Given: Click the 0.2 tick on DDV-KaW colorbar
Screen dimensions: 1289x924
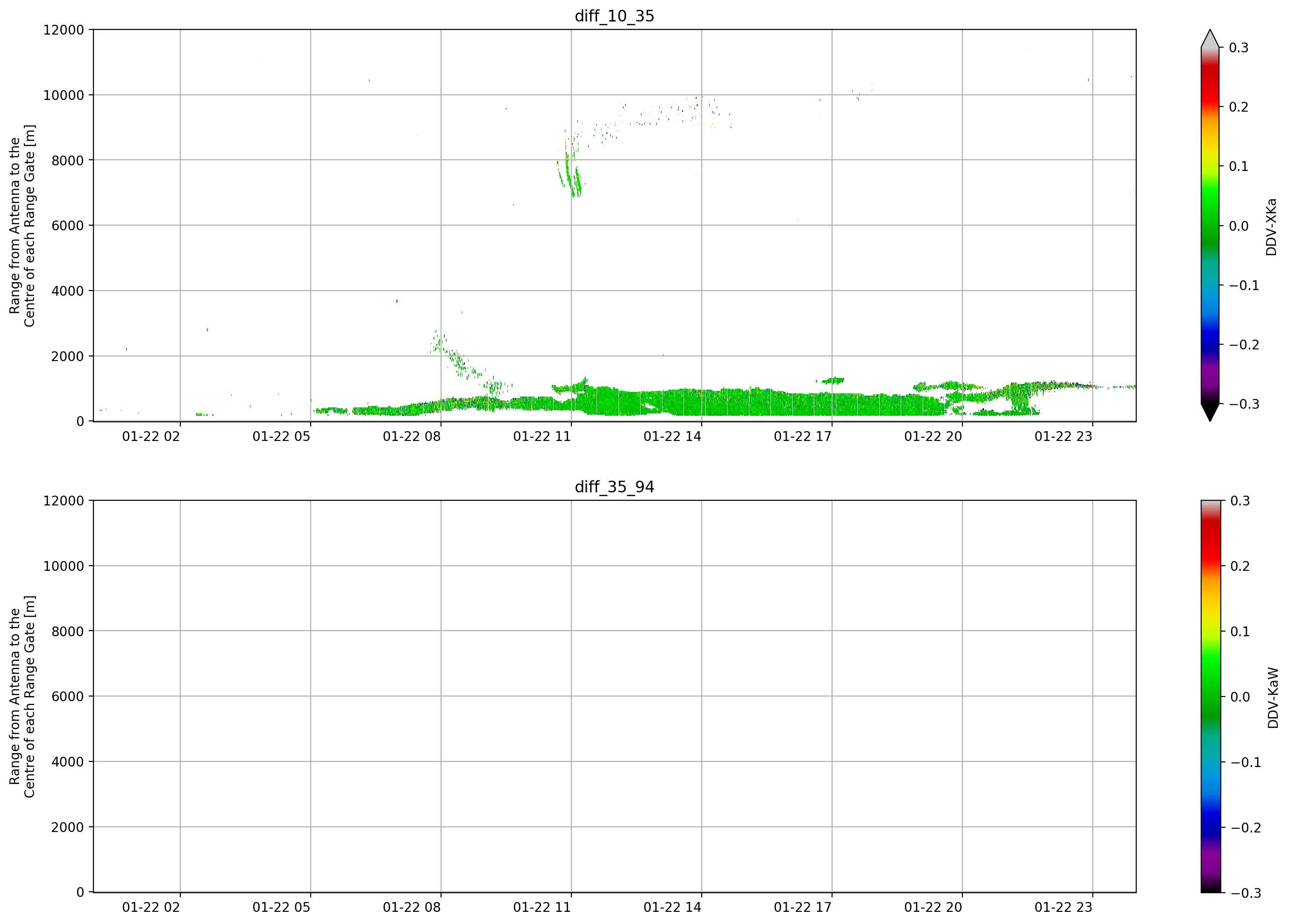Looking at the screenshot, I should pyautogui.click(x=1240, y=566).
